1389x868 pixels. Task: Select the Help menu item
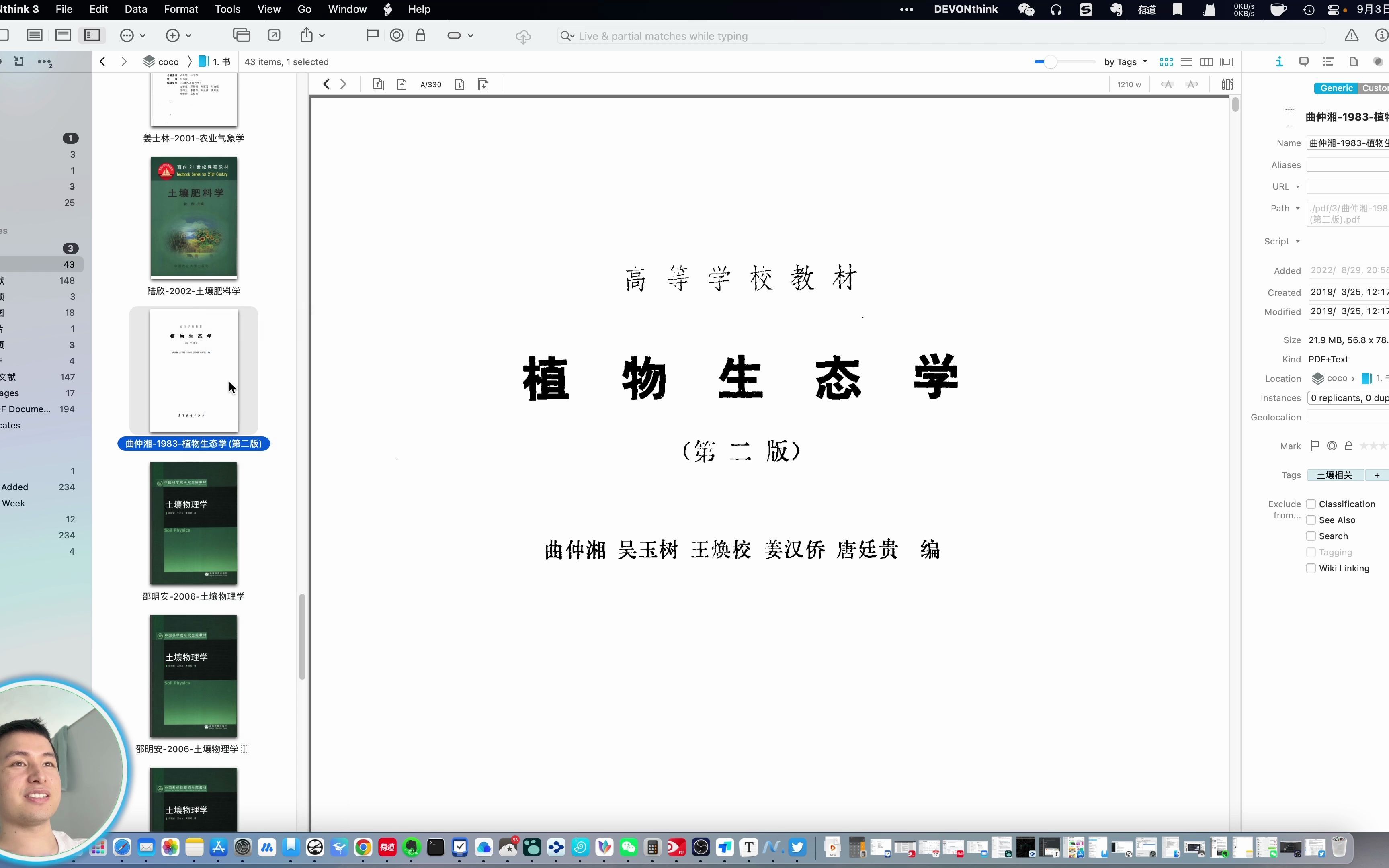[x=419, y=9]
